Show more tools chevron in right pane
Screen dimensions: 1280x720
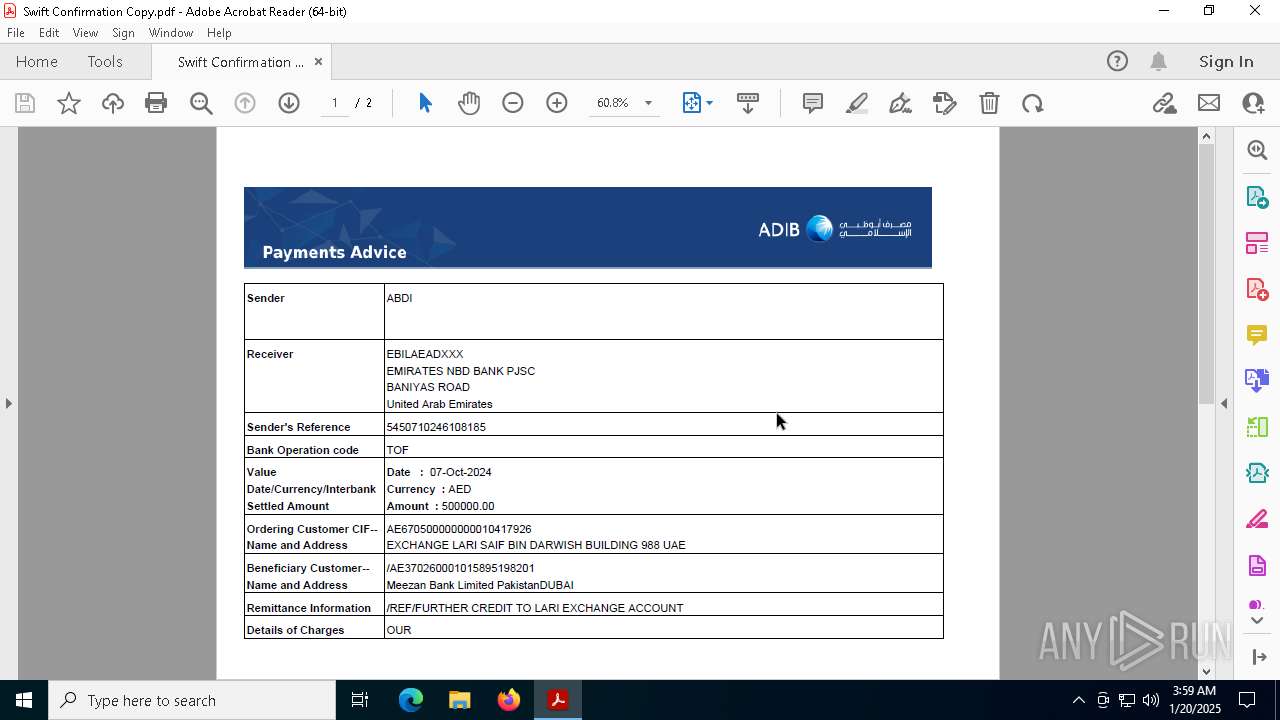coord(1257,620)
